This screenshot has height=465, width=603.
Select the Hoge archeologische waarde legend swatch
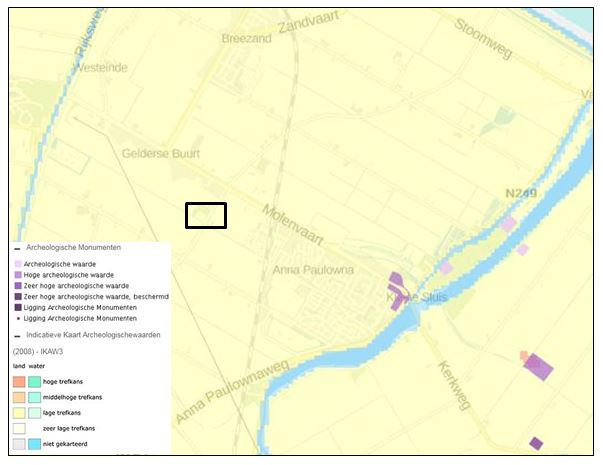point(17,274)
